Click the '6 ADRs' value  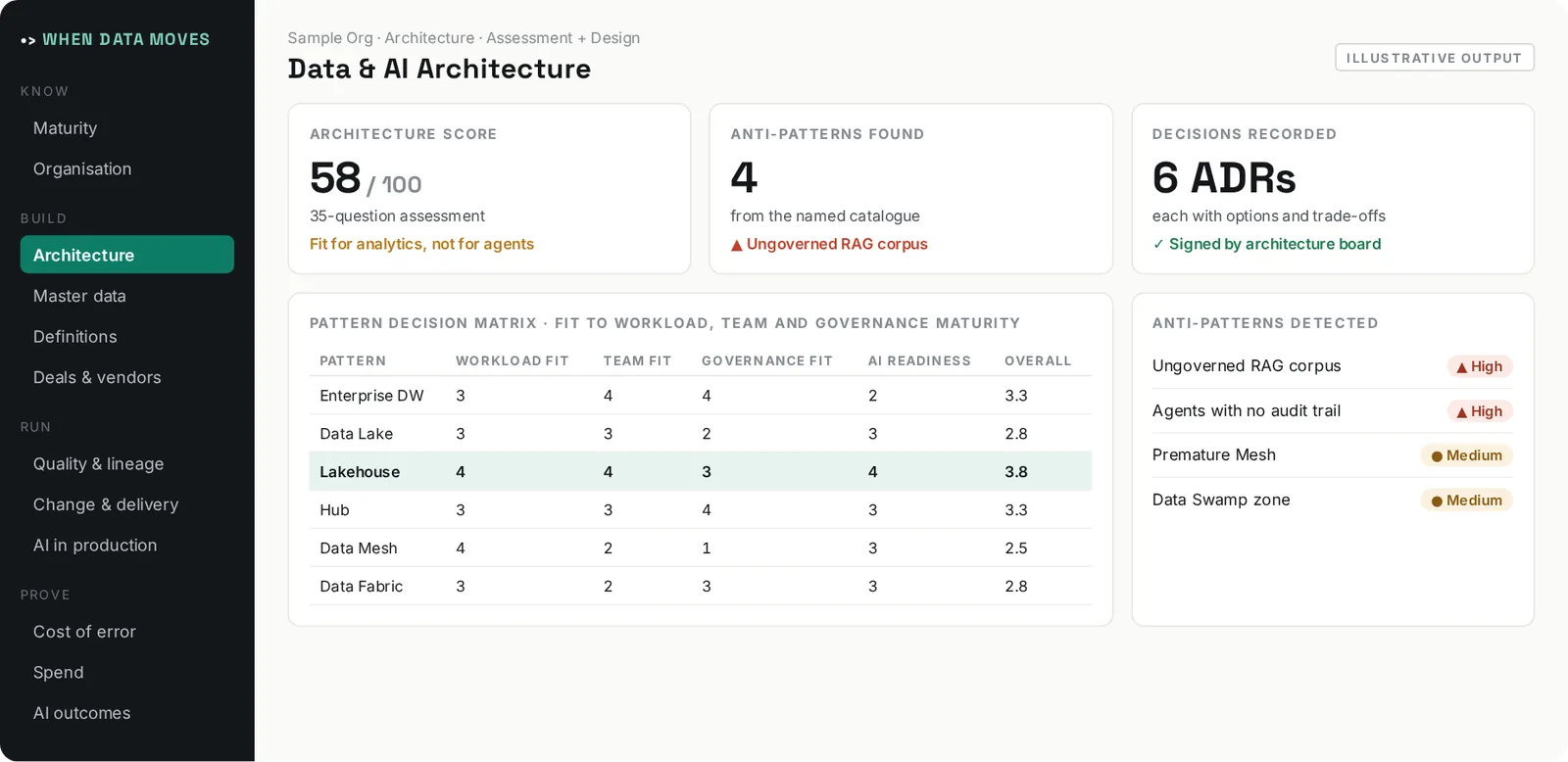[1224, 178]
